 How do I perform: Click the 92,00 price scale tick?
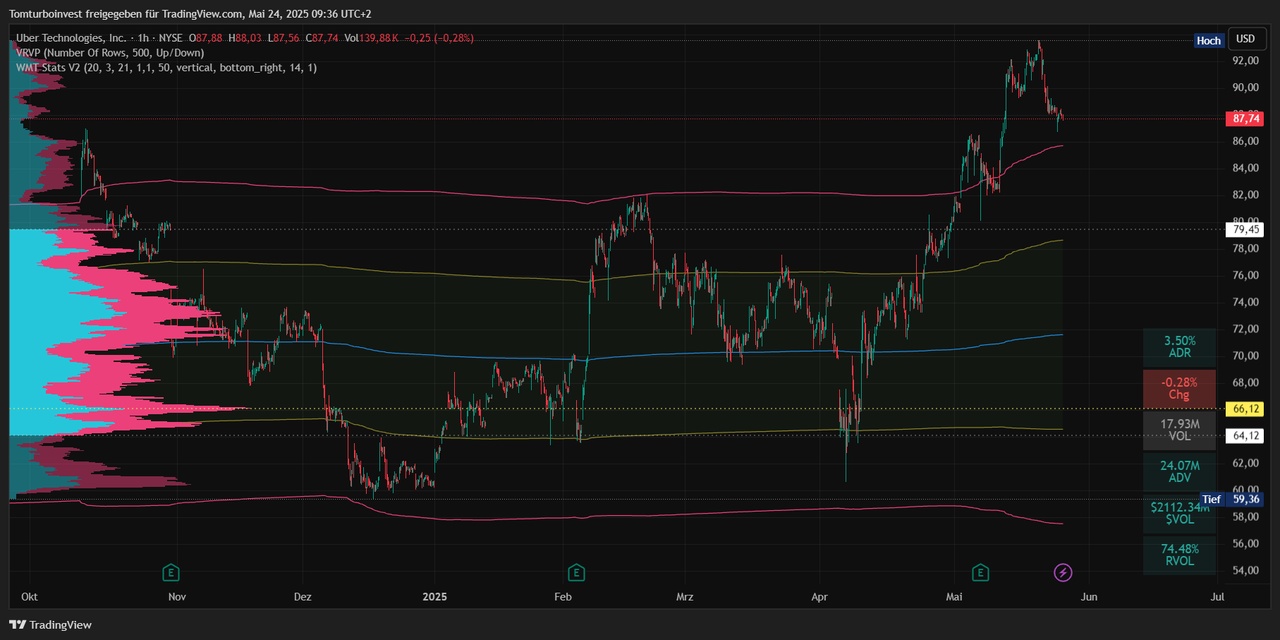(1245, 60)
